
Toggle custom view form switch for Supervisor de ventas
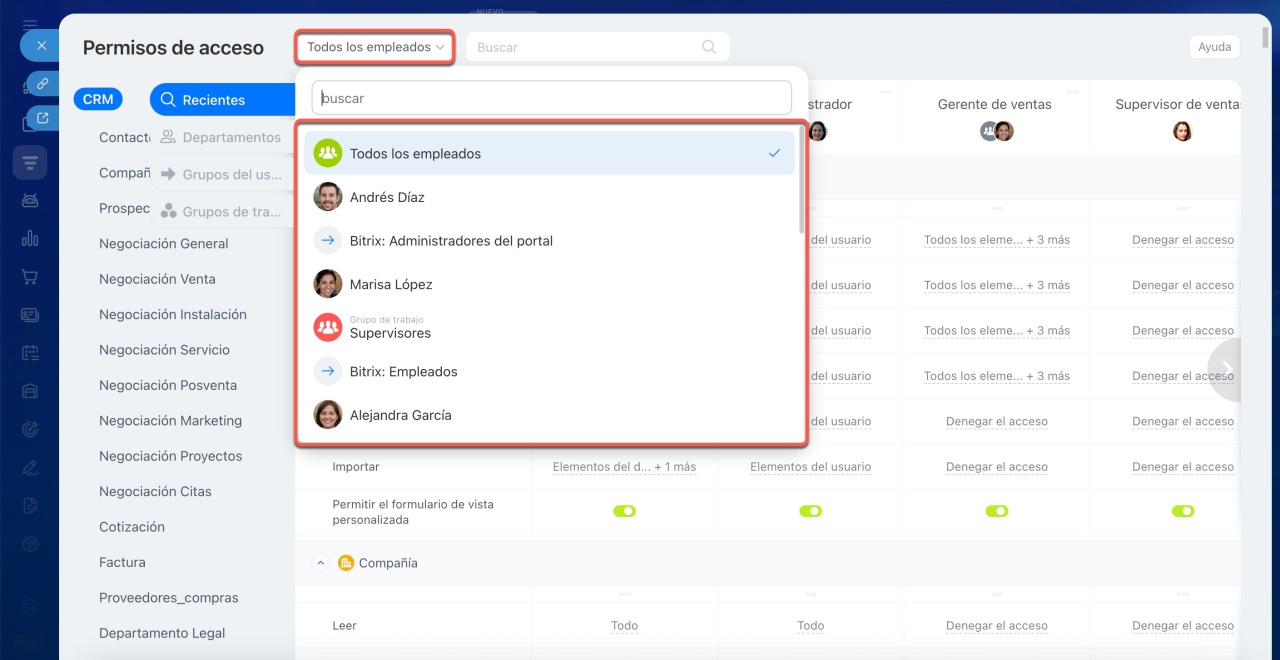point(1183,511)
